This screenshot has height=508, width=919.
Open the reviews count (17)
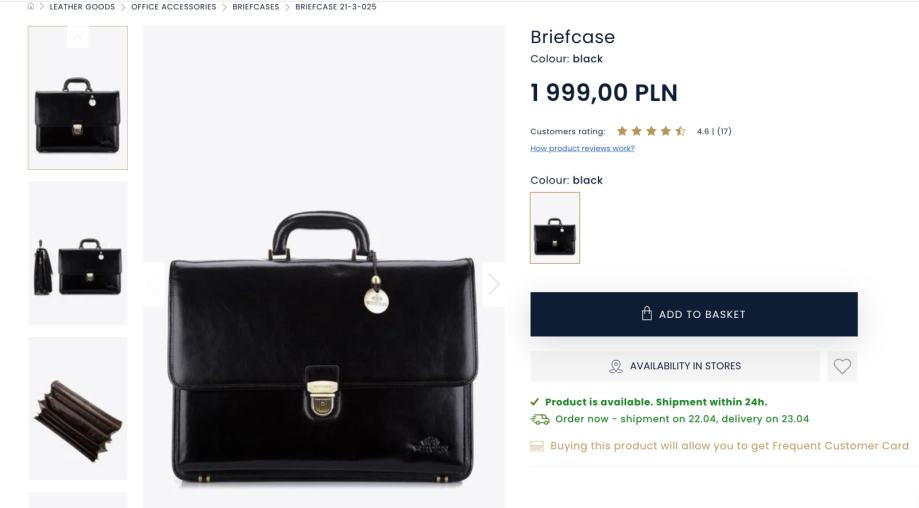pyautogui.click(x=723, y=131)
